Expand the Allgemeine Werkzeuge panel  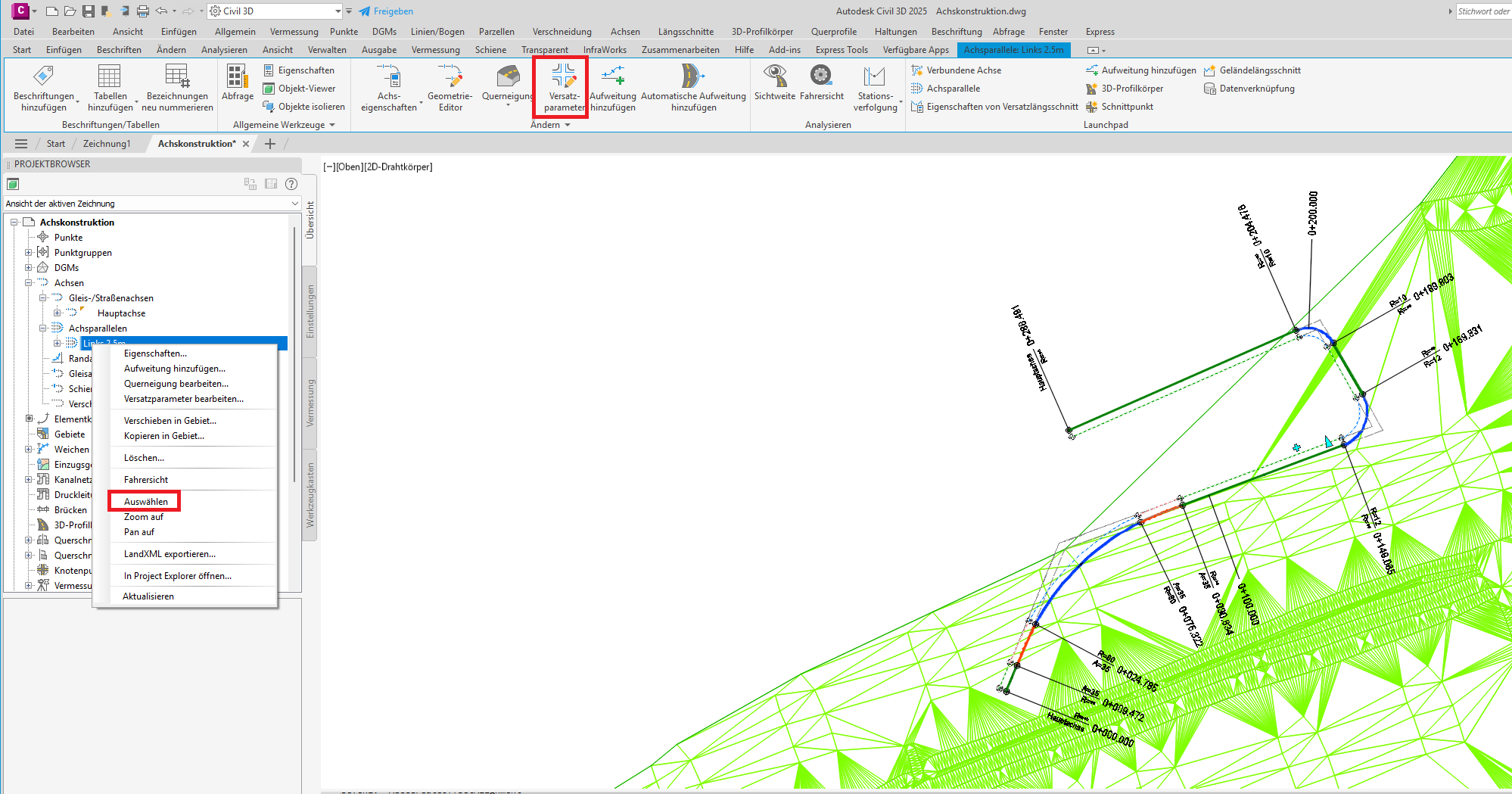point(284,125)
